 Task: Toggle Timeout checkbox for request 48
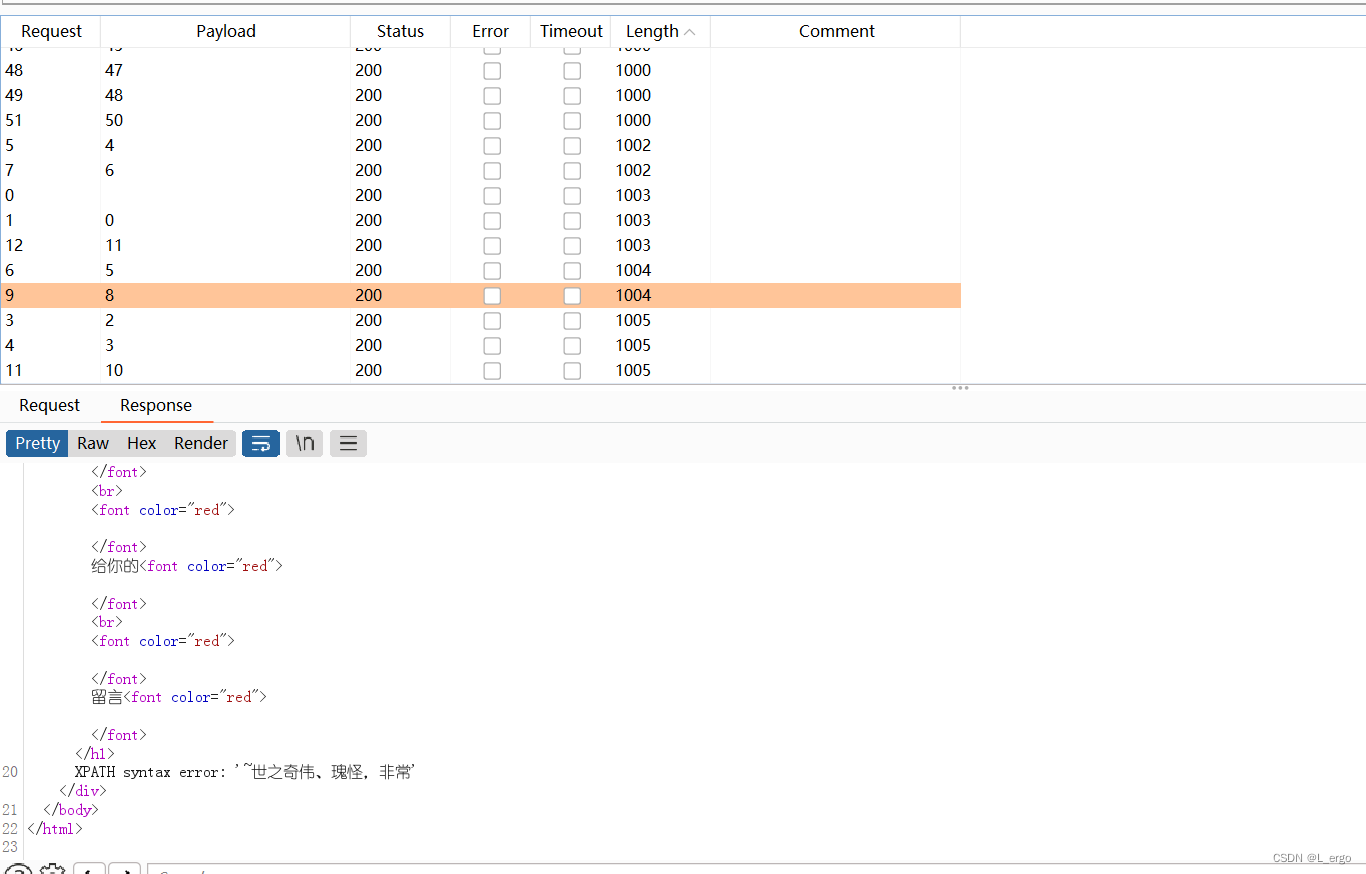(571, 70)
